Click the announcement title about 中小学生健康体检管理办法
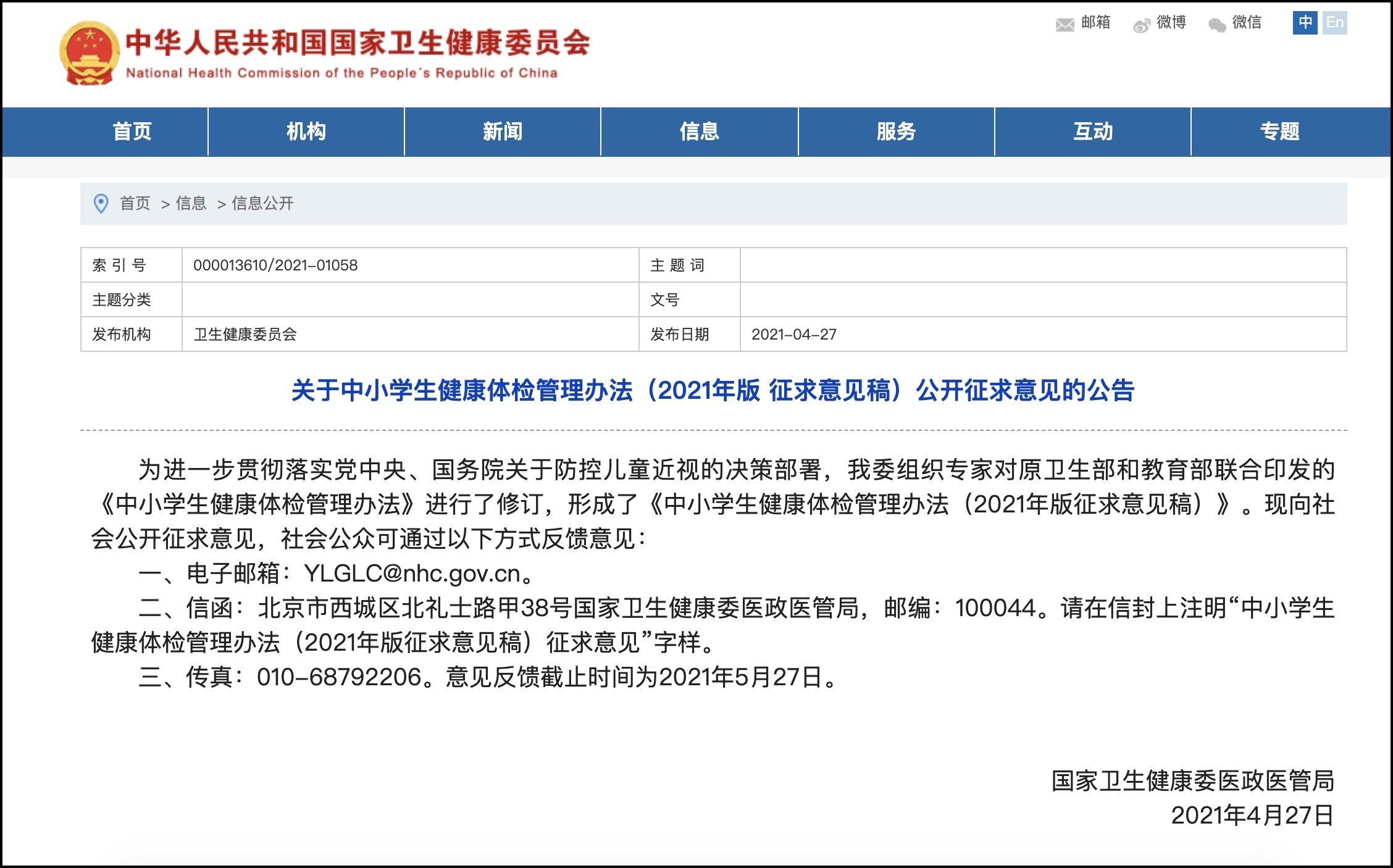1393x868 pixels. click(x=713, y=390)
